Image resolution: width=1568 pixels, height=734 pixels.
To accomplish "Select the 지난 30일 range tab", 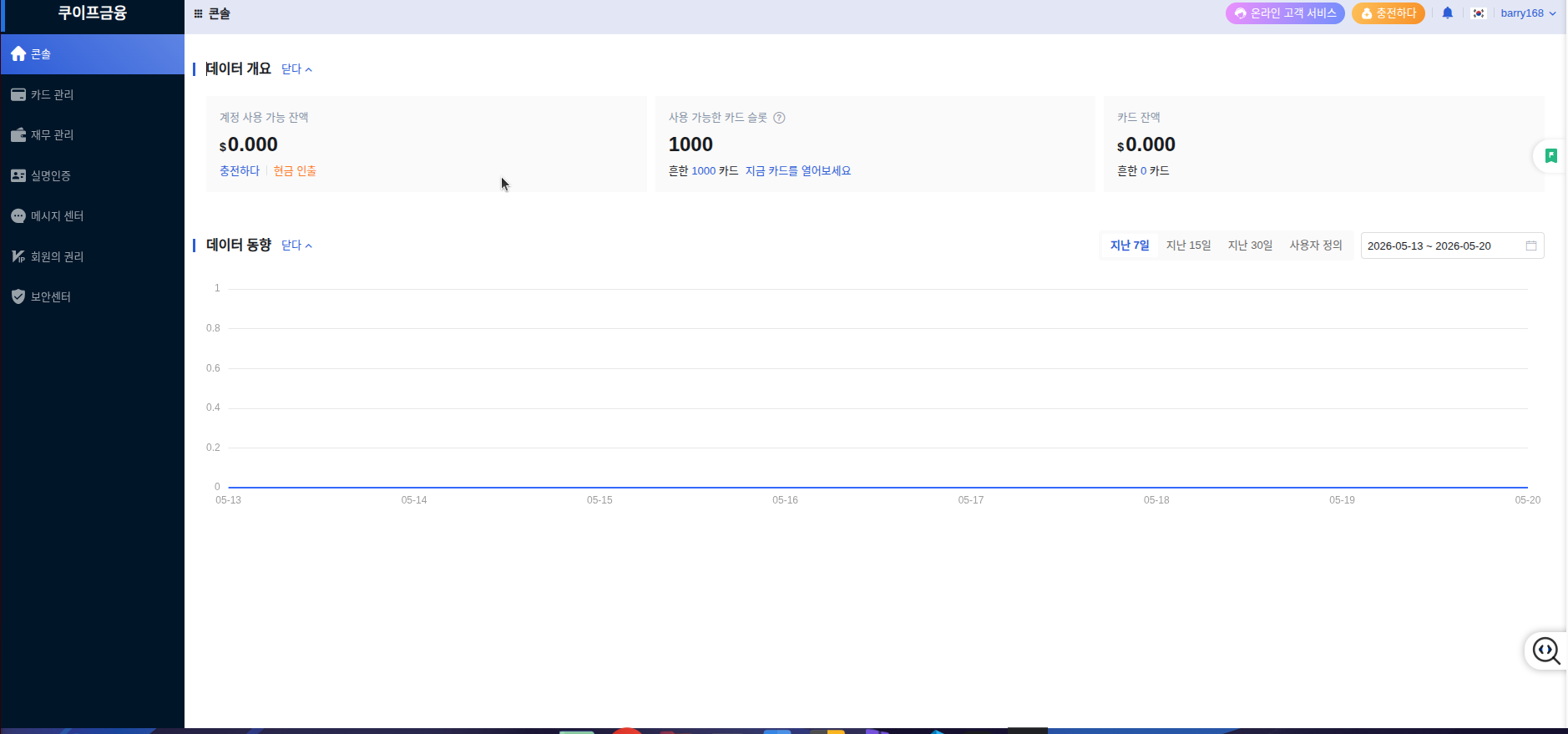I will (1250, 246).
